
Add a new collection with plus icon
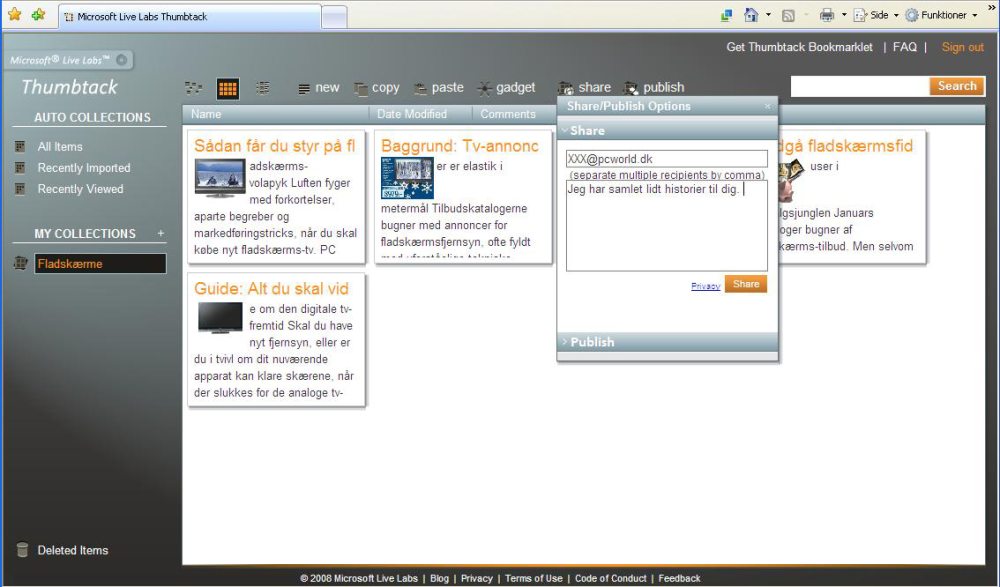(x=161, y=234)
